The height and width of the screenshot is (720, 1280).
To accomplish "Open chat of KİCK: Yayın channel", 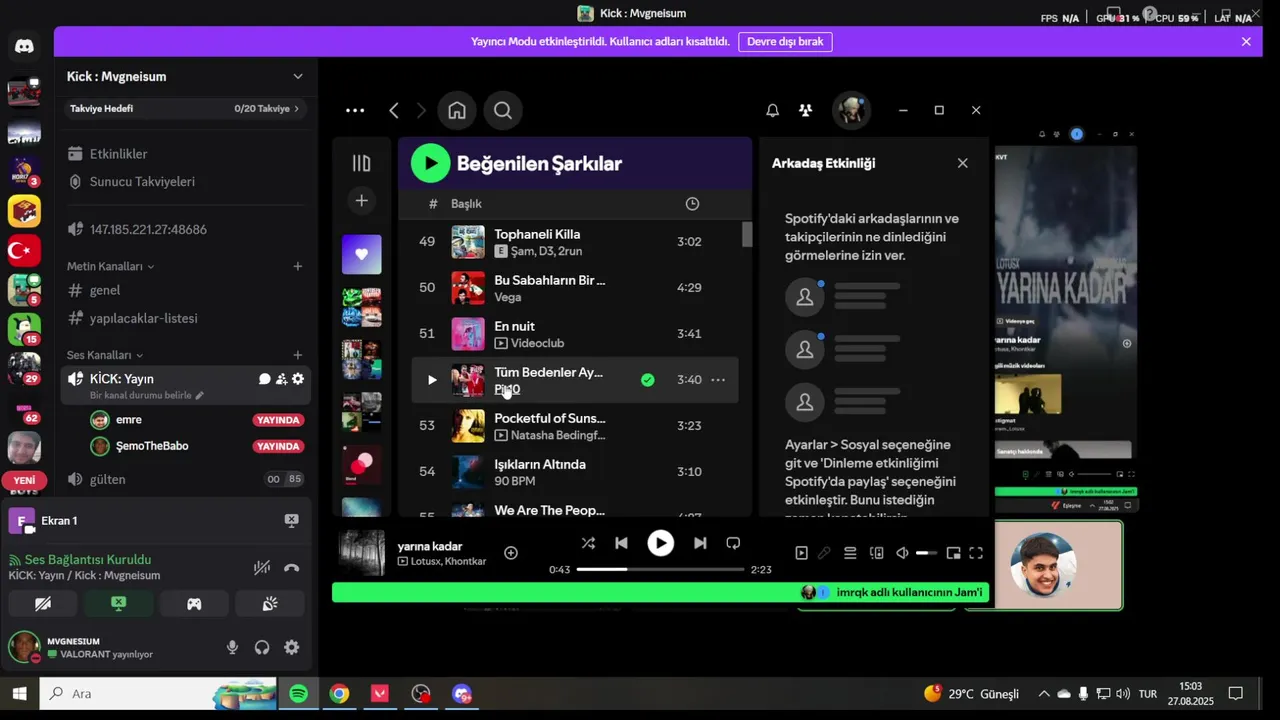I will pos(265,379).
